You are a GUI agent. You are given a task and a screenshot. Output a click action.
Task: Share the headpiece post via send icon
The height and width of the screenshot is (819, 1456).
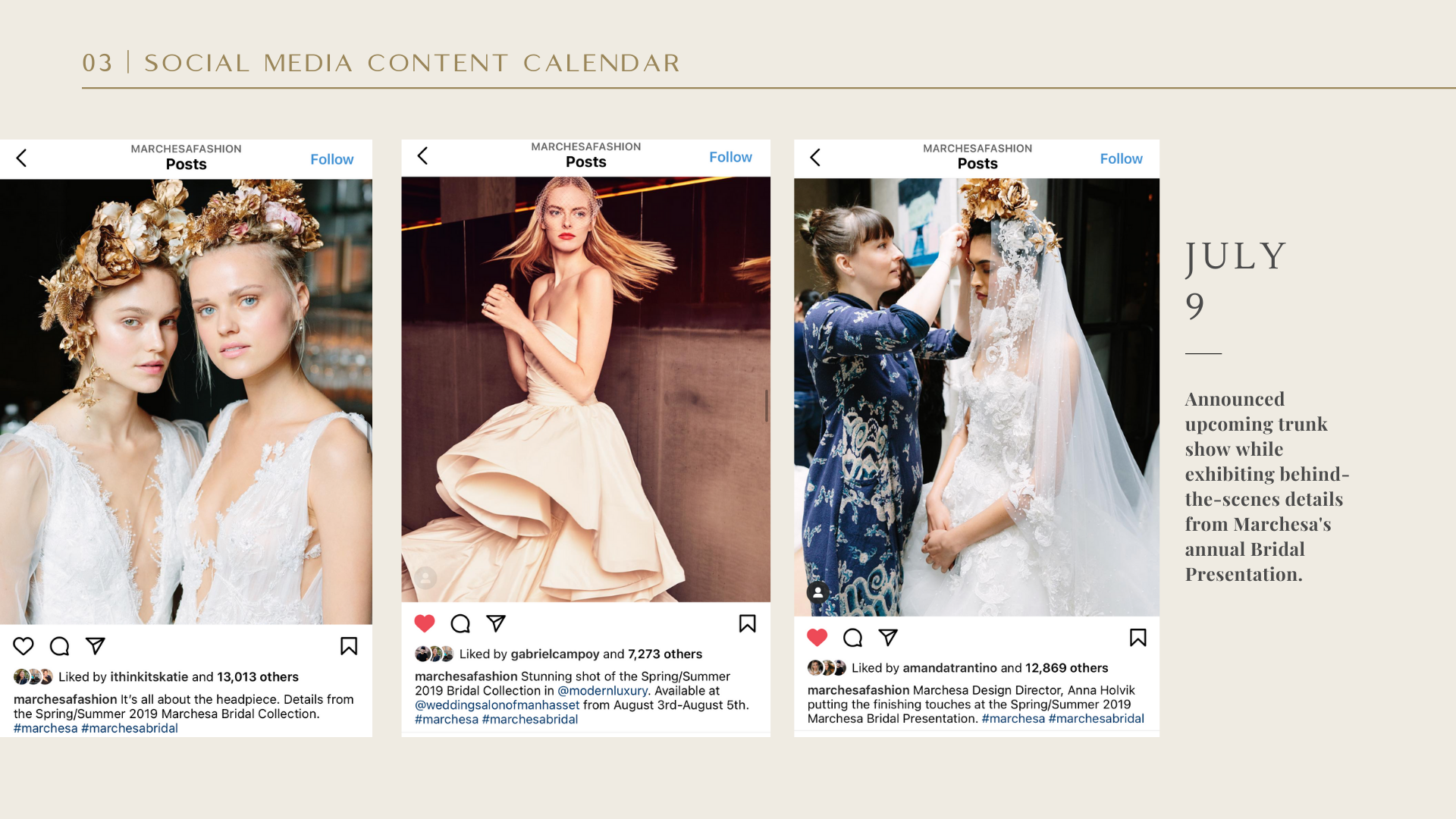[x=95, y=646]
